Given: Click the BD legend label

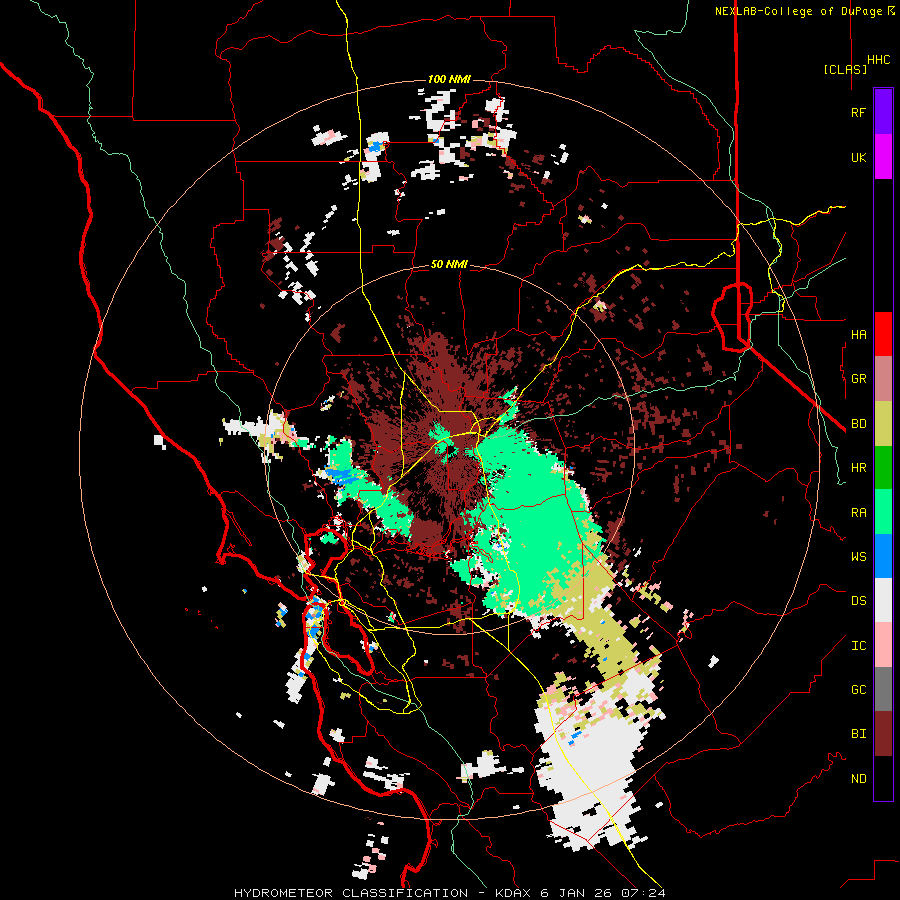Looking at the screenshot, I should pos(858,424).
